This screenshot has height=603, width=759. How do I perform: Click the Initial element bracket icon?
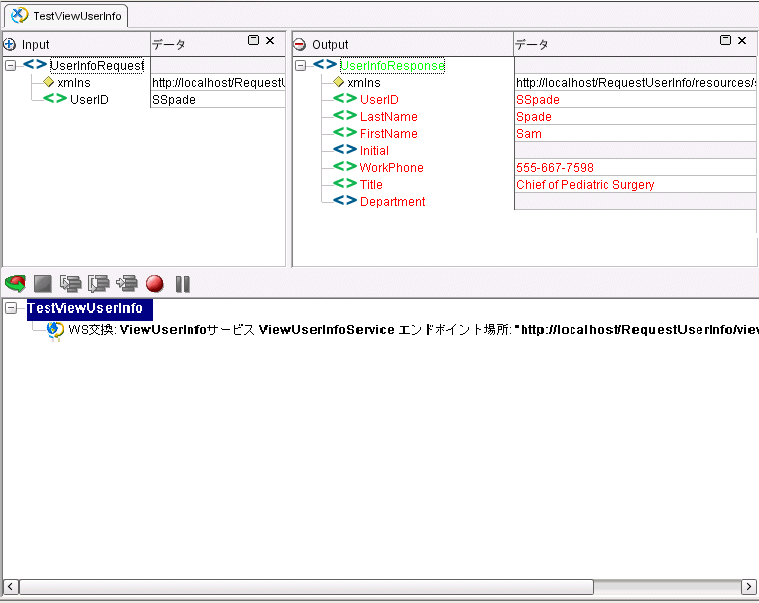[345, 150]
